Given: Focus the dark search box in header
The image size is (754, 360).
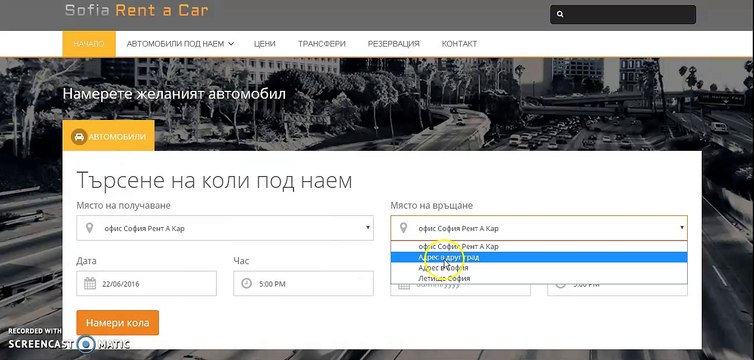Looking at the screenshot, I should point(623,14).
